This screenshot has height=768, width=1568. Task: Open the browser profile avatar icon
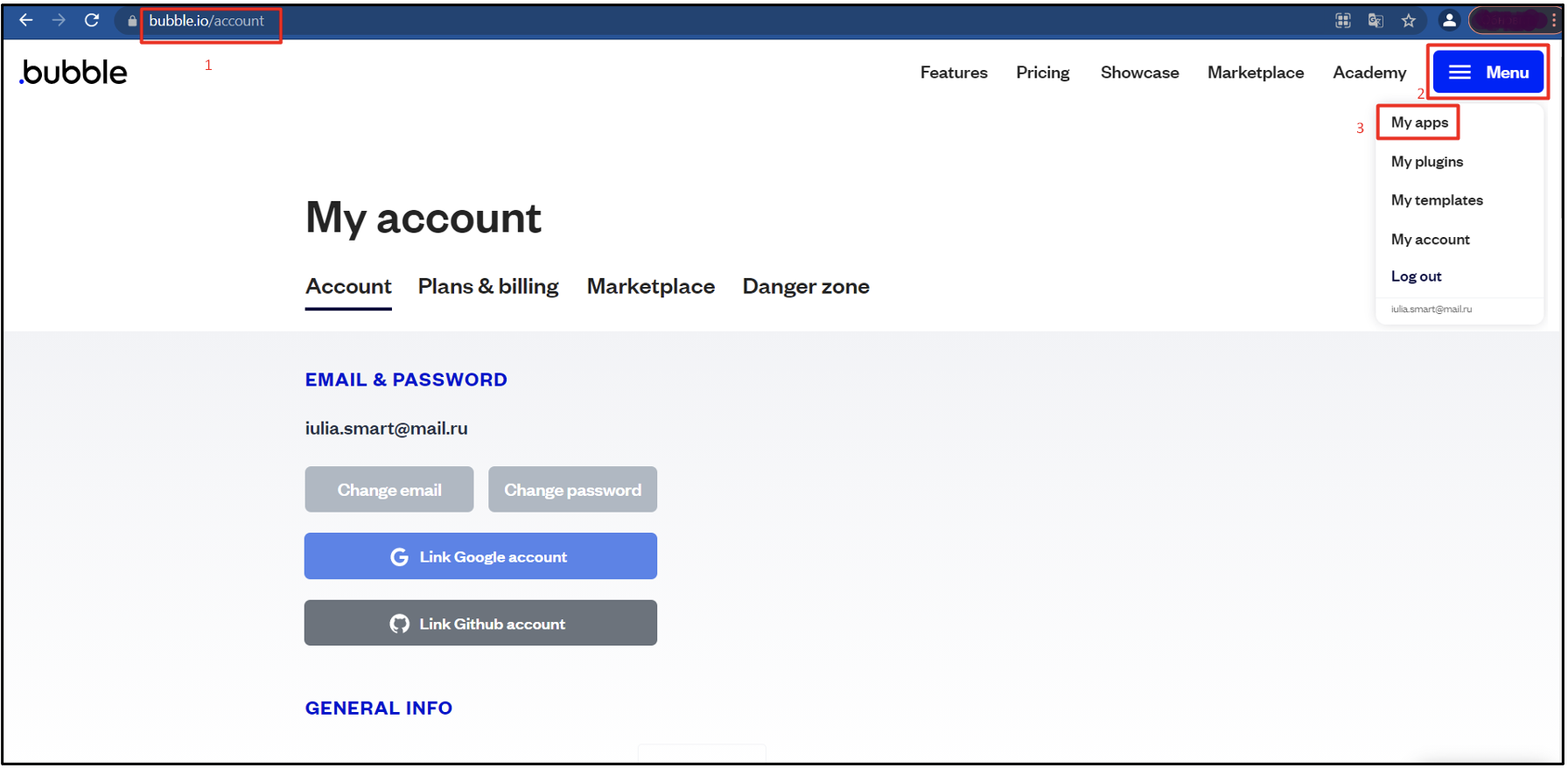[1449, 20]
